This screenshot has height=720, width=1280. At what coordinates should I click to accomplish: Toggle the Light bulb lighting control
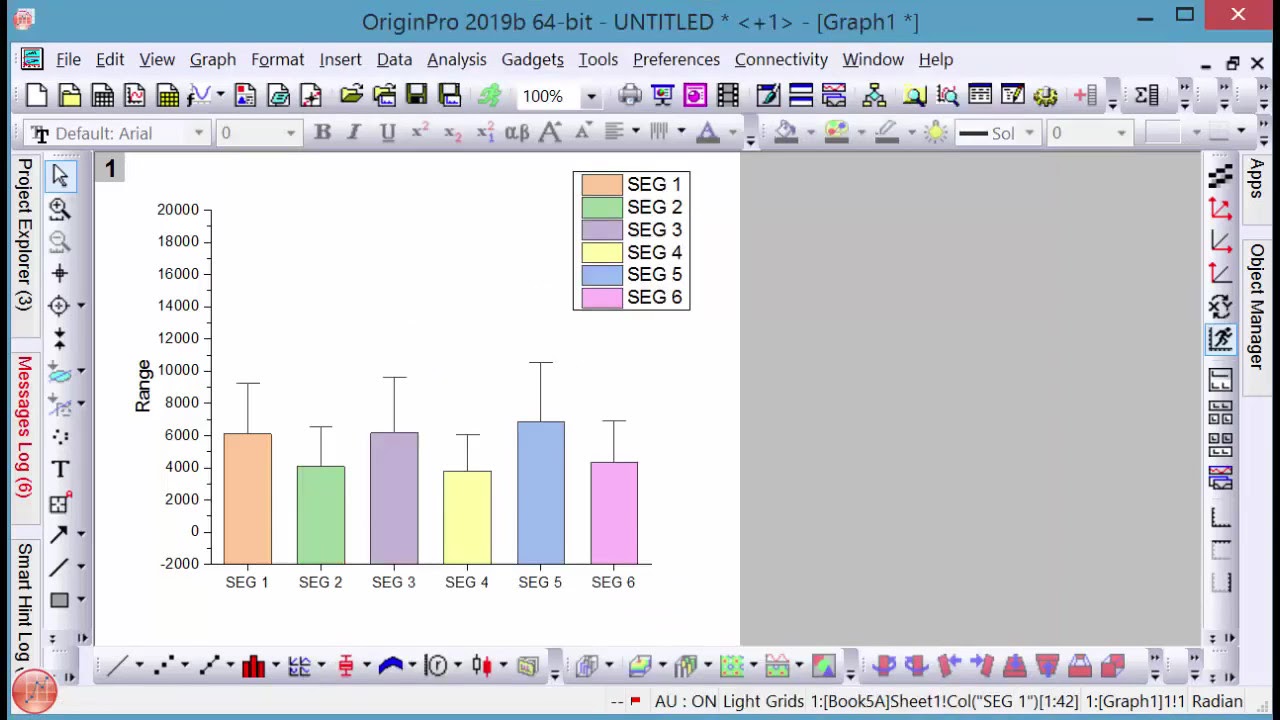pyautogui.click(x=936, y=133)
